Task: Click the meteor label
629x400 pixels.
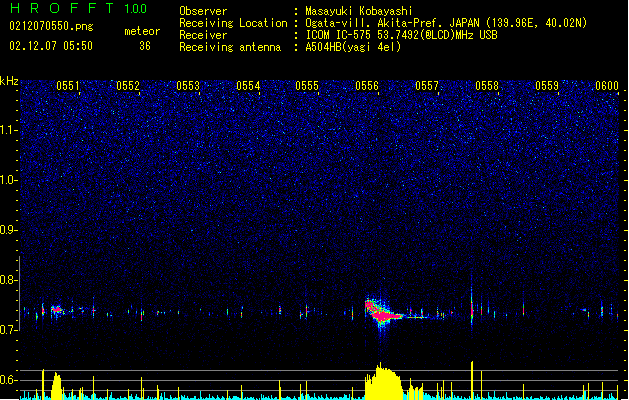Action: (142, 31)
